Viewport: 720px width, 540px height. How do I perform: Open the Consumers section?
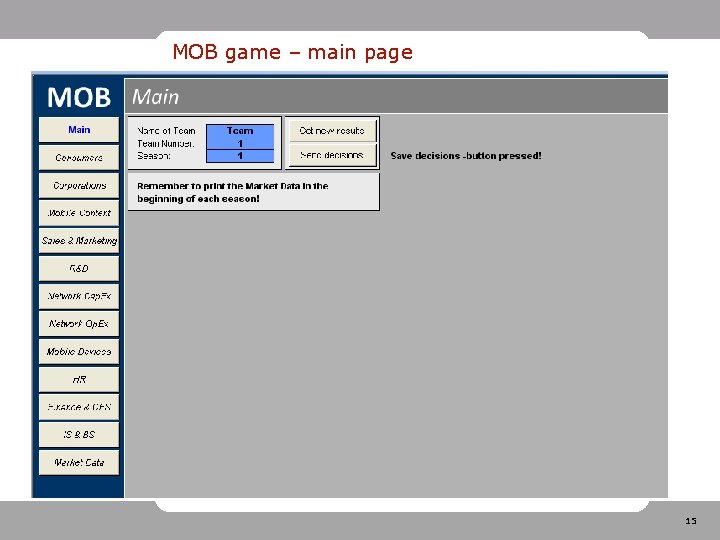[79, 158]
